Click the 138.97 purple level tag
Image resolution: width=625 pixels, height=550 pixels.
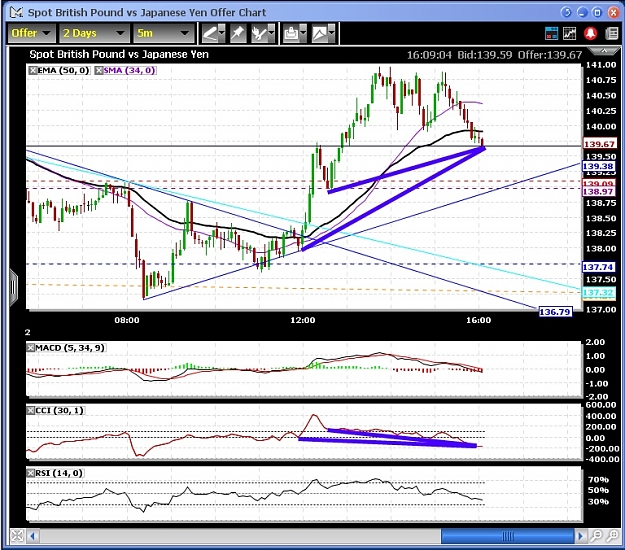tap(598, 192)
